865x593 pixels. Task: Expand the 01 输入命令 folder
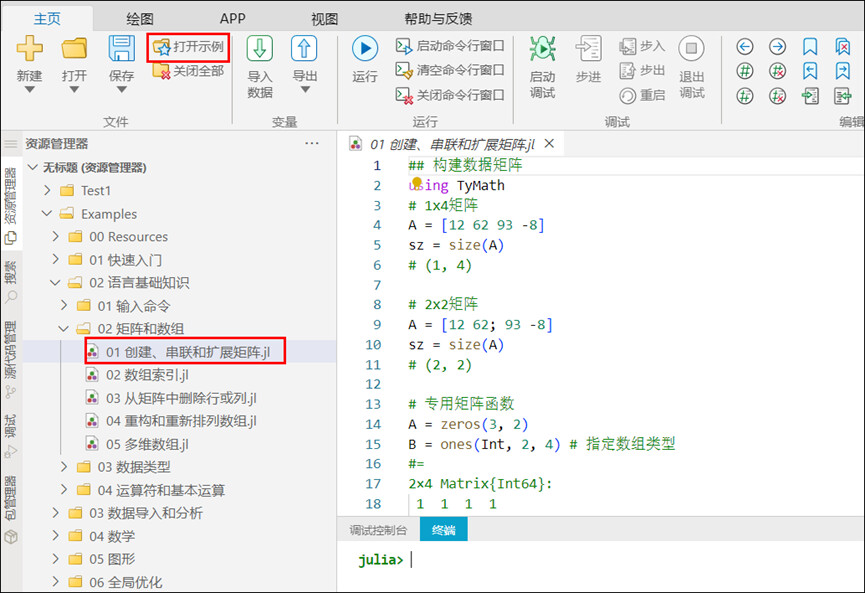coord(64,305)
